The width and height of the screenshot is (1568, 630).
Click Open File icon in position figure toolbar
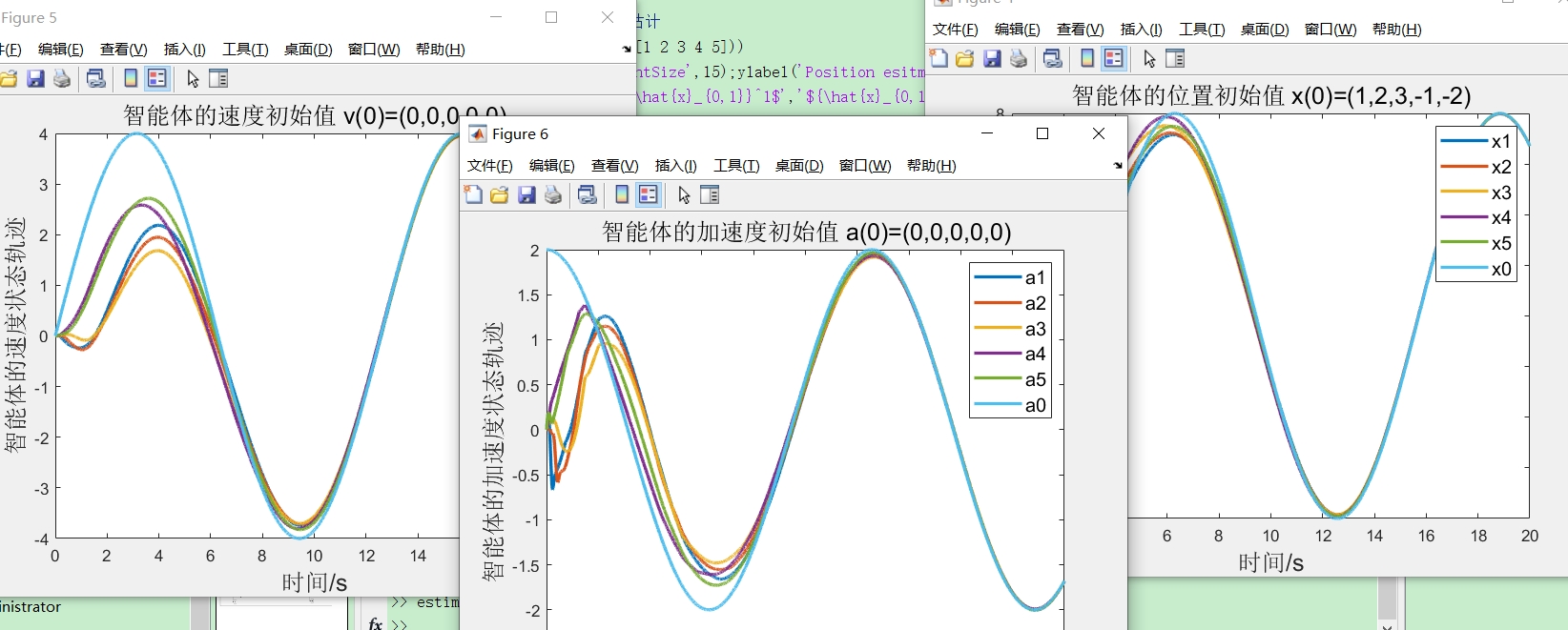coord(964,58)
